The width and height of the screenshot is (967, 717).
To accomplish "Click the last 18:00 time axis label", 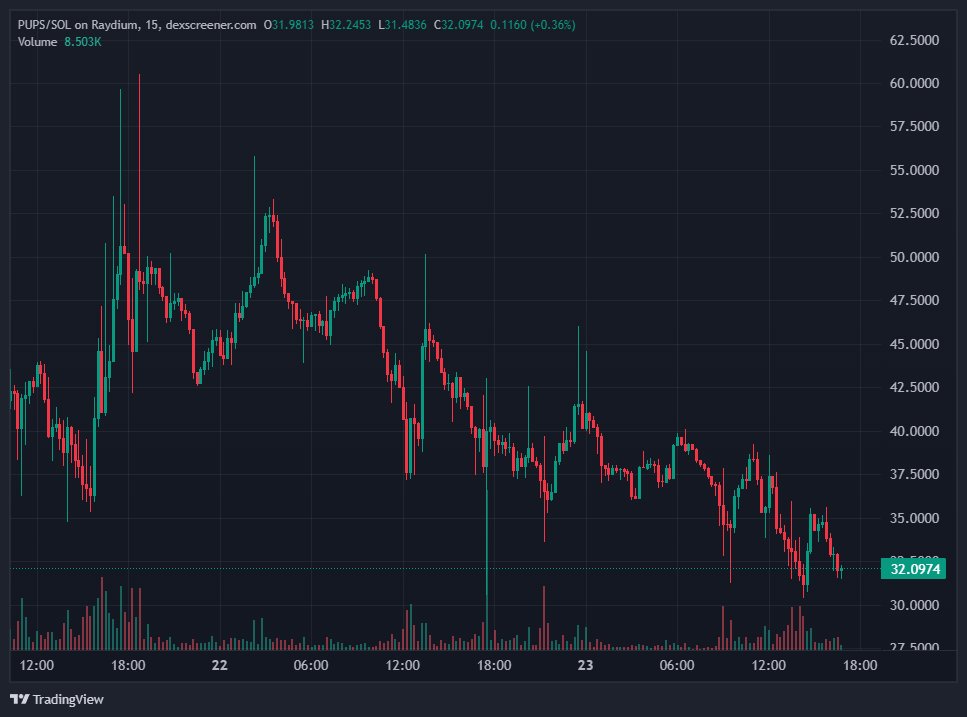I will [x=860, y=665].
